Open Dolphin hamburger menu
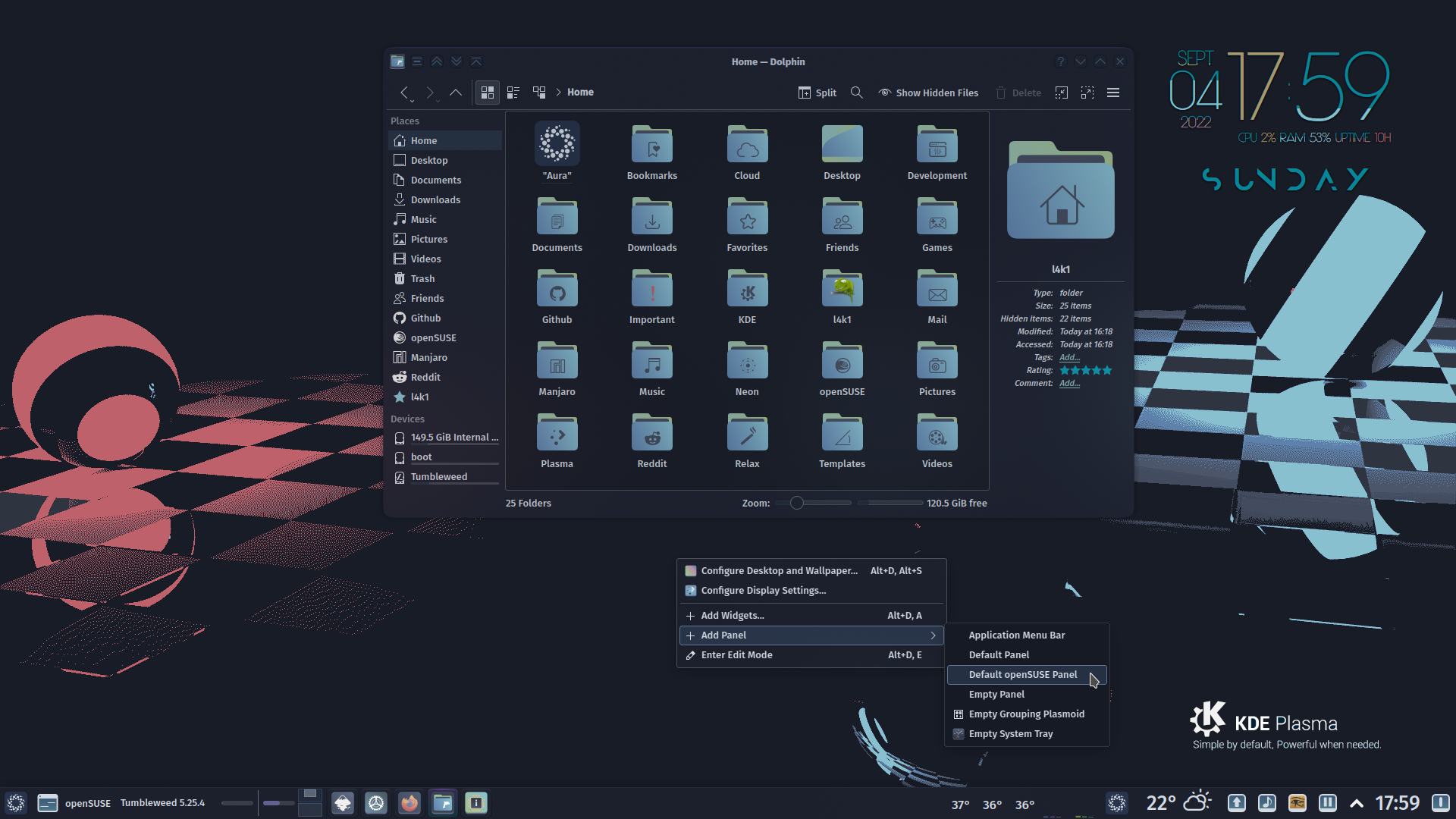 click(x=1113, y=93)
